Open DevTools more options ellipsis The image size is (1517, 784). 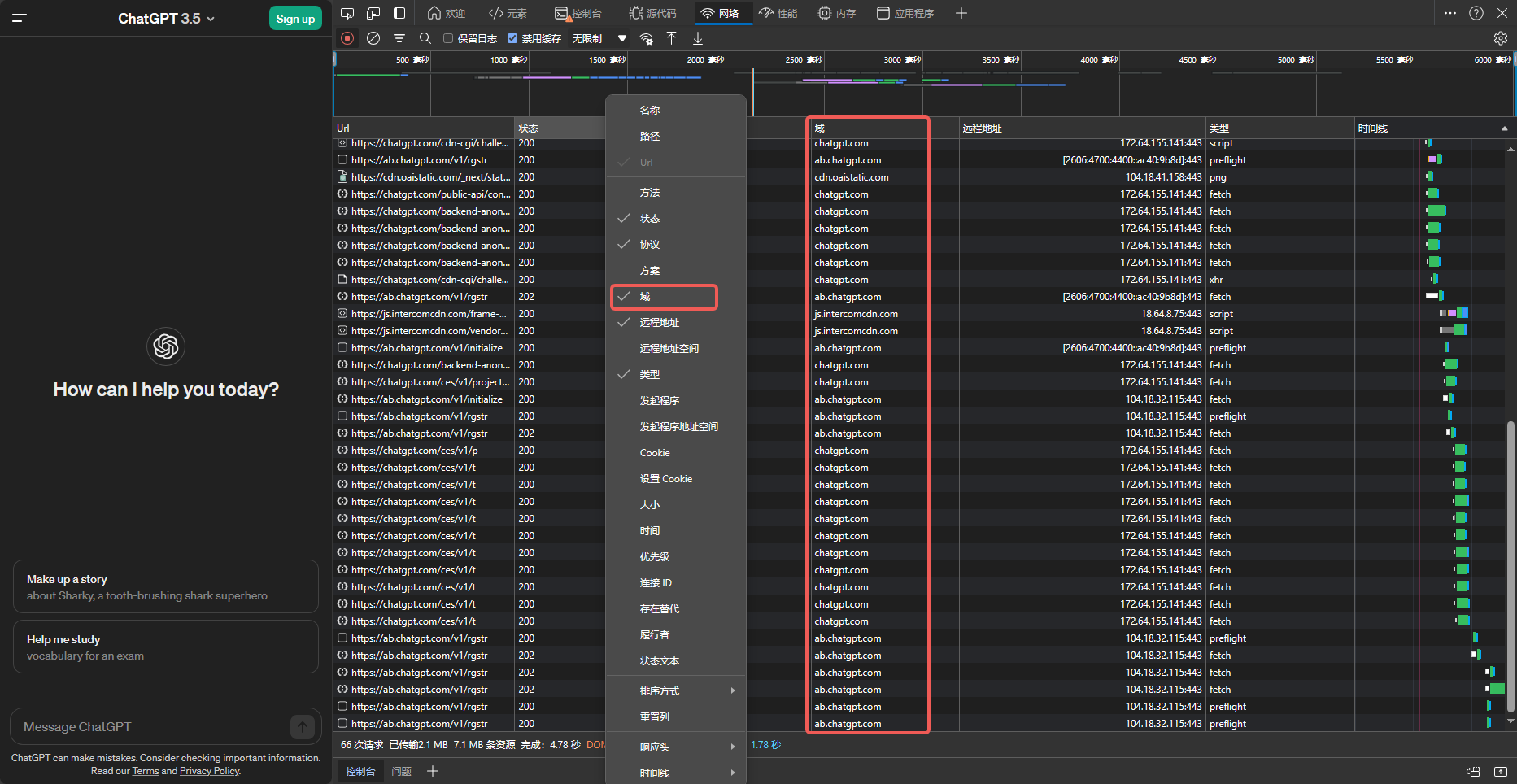coord(1450,13)
